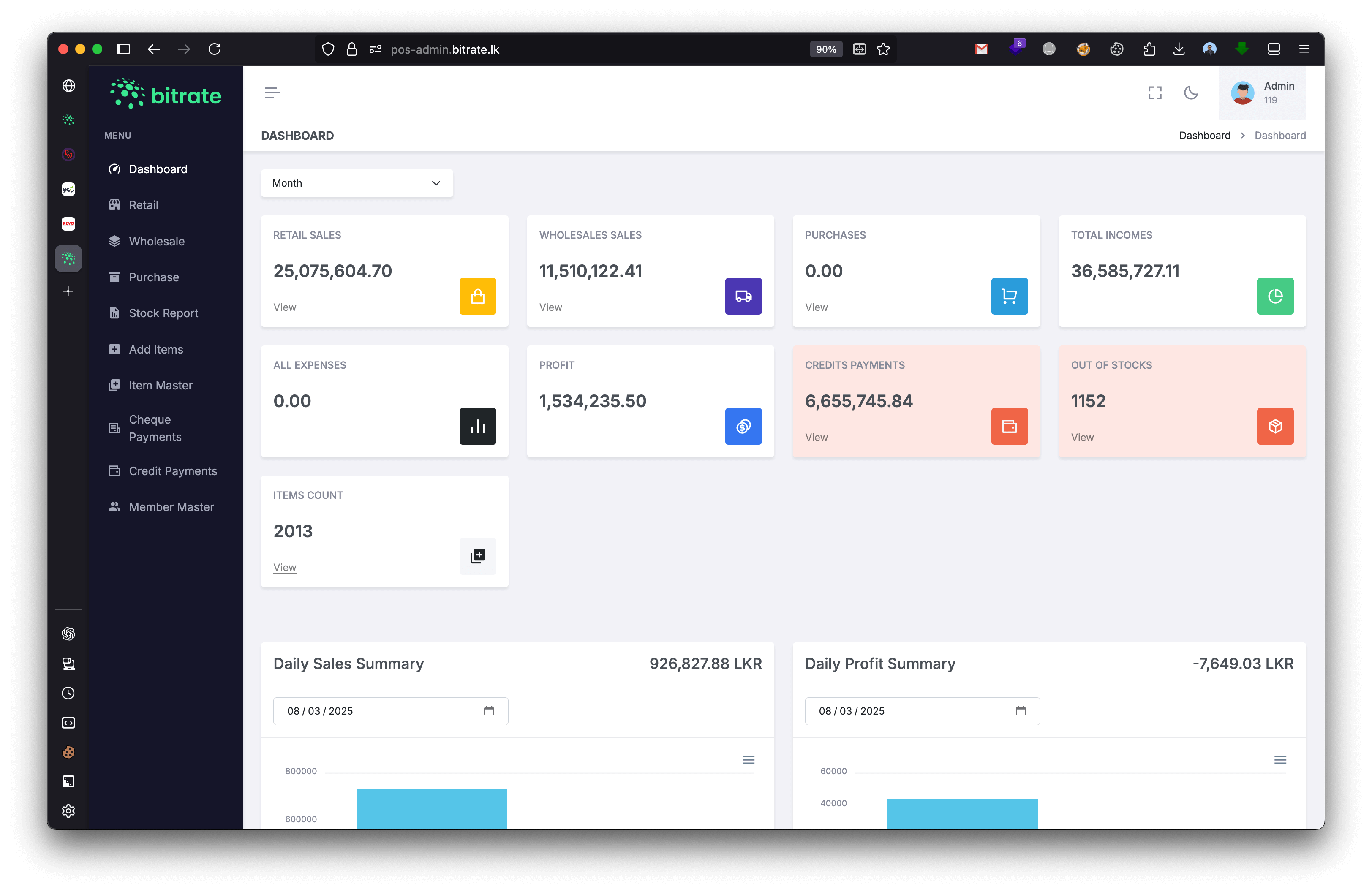
Task: Click the Items Count add-library icon
Action: click(x=477, y=556)
